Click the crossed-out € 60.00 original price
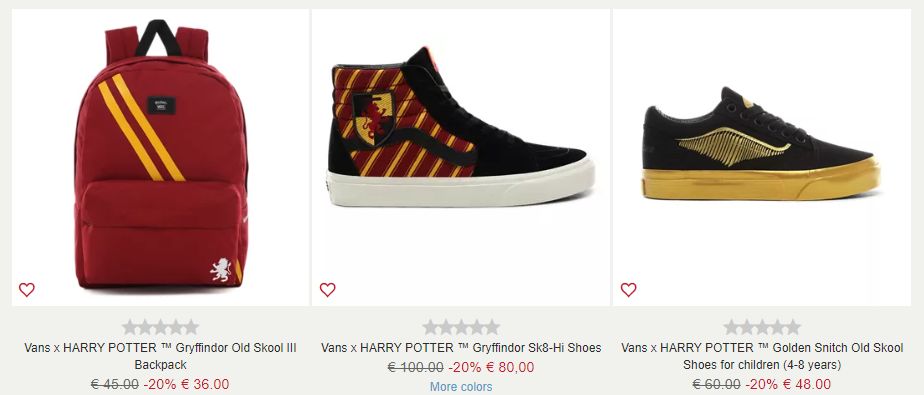Viewport: 924px width, 395px height. (x=717, y=384)
